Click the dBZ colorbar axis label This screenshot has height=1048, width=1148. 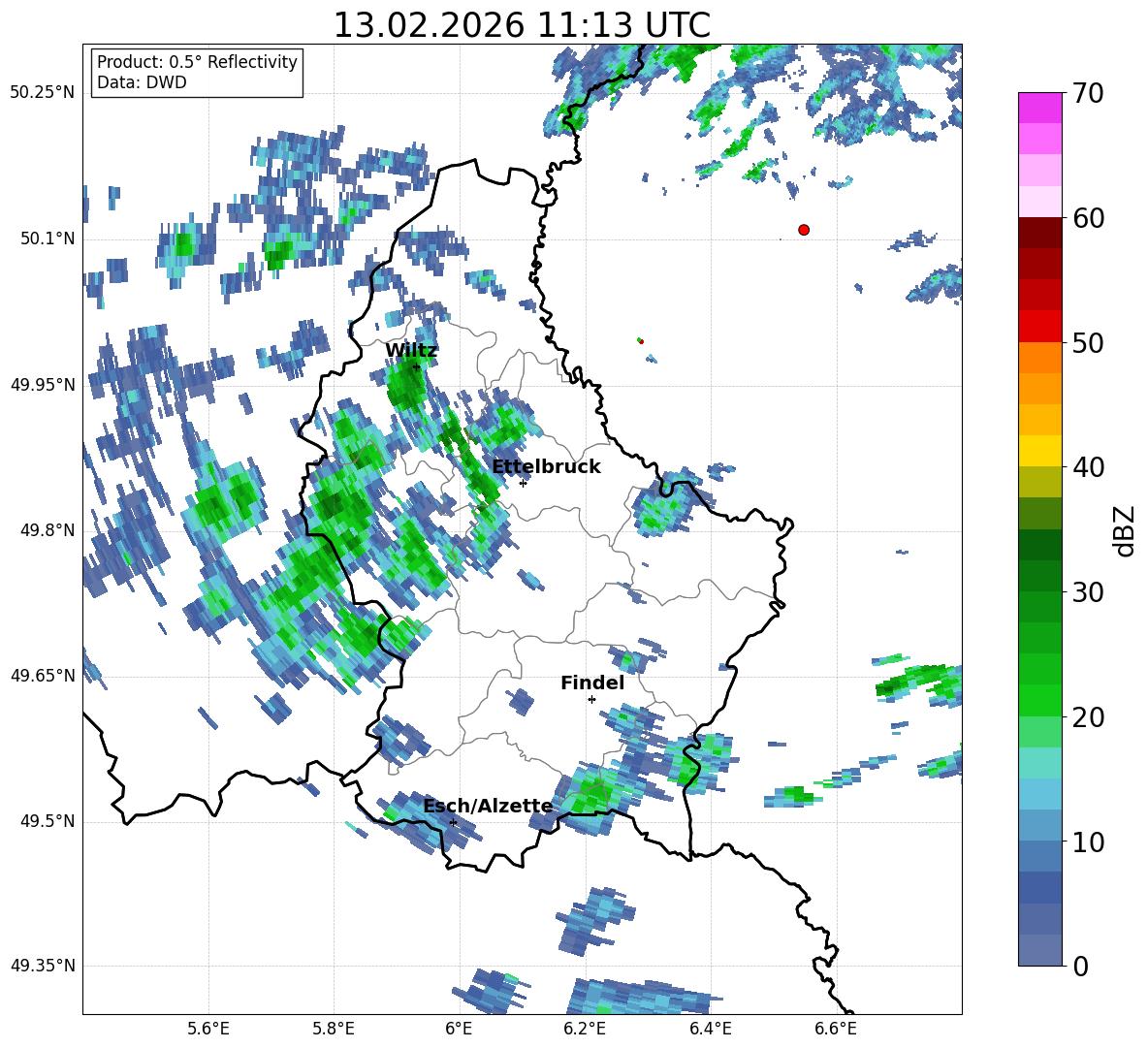[1125, 530]
